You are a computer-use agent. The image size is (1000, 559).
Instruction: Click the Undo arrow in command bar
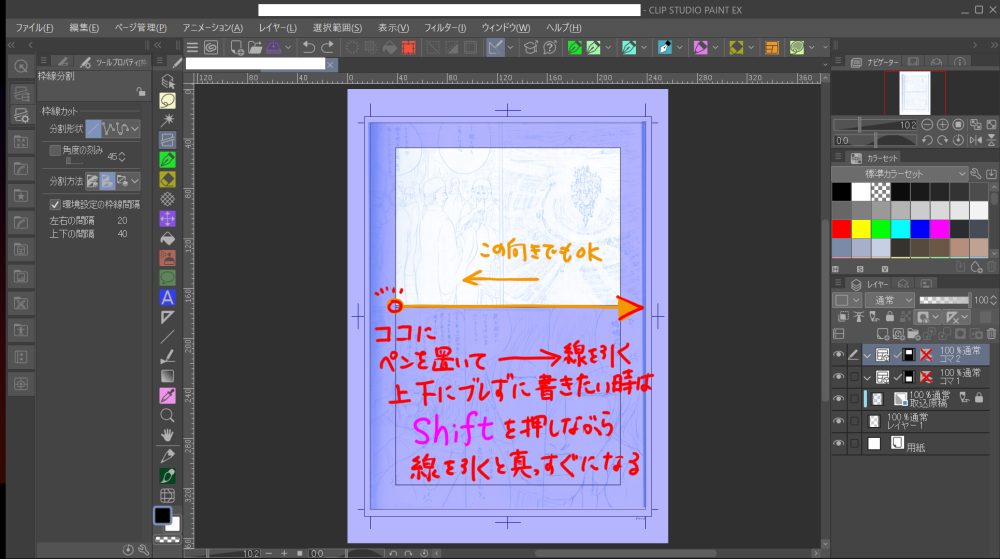pos(308,47)
